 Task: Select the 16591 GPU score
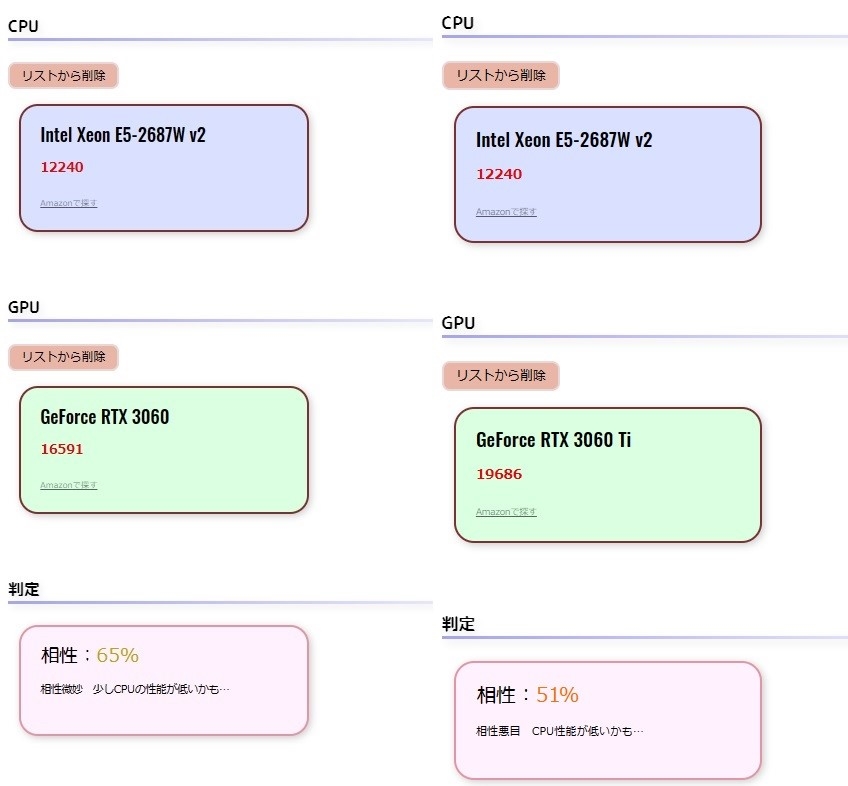click(62, 449)
